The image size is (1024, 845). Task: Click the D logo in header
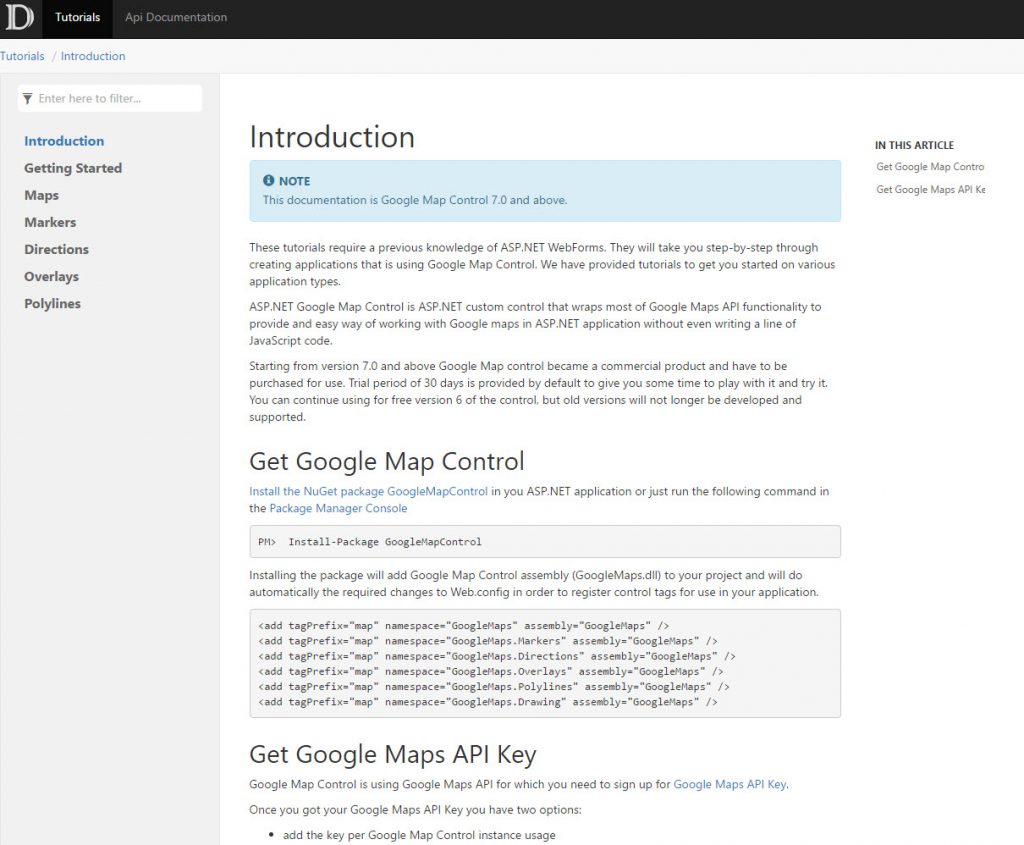pyautogui.click(x=20, y=18)
